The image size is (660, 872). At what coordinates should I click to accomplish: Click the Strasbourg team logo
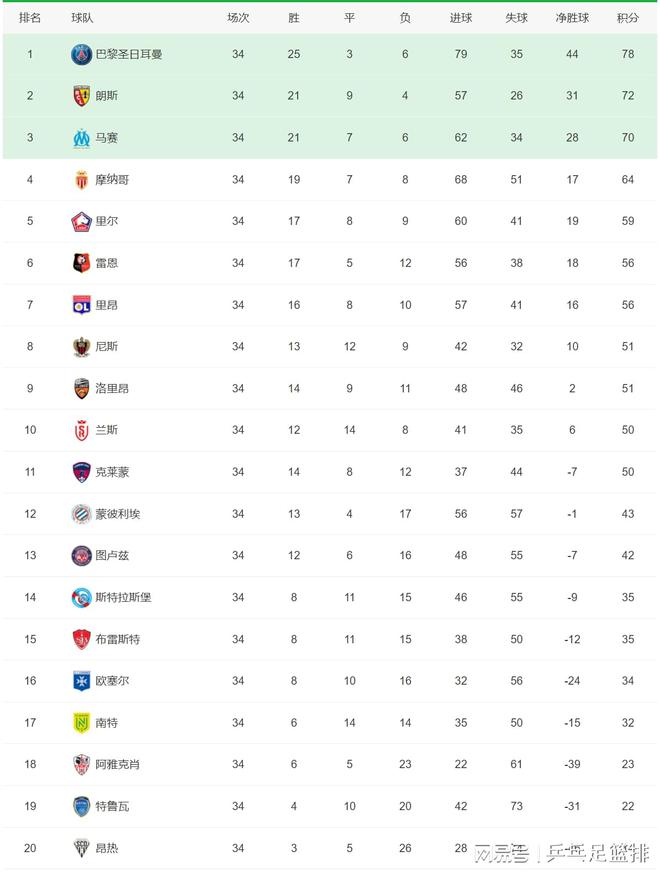(x=81, y=597)
